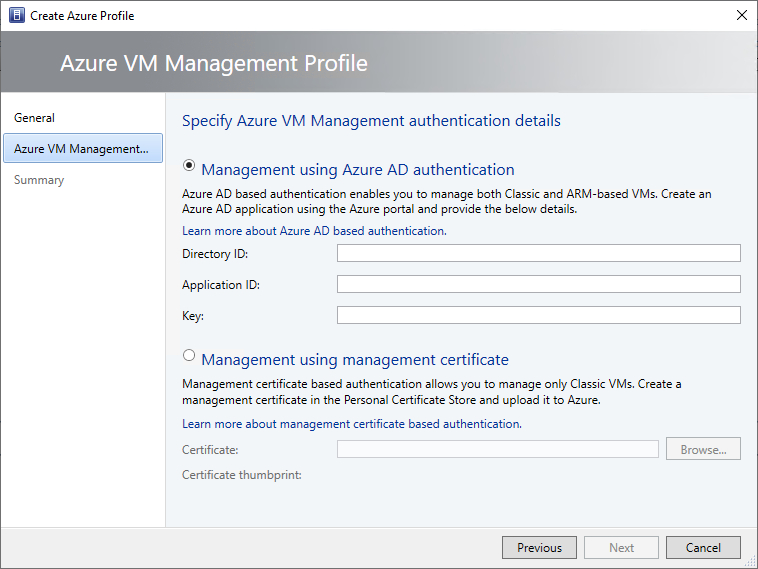Click the 'Key:' label
Viewport: 758px width, 569px height.
(x=193, y=316)
